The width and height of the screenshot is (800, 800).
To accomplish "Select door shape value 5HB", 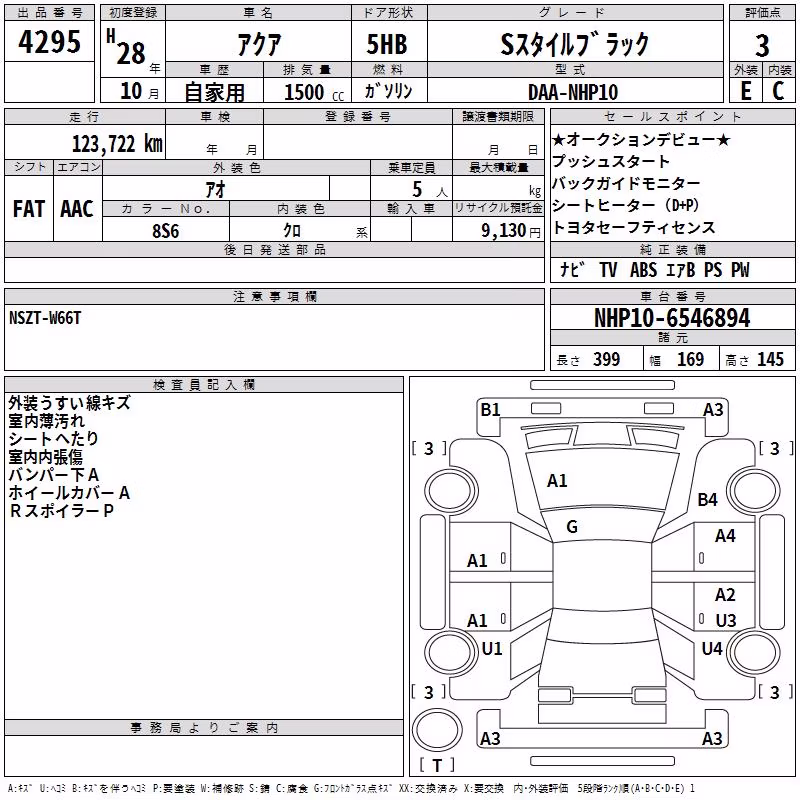I will click(x=387, y=44).
